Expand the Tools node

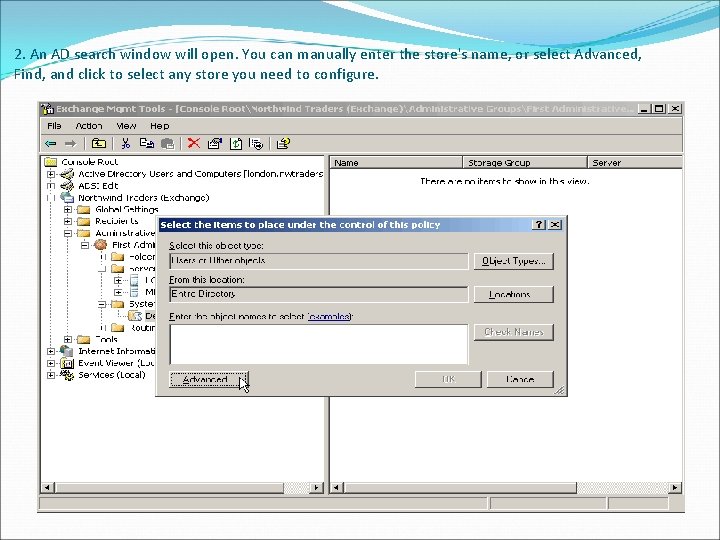tap(68, 339)
